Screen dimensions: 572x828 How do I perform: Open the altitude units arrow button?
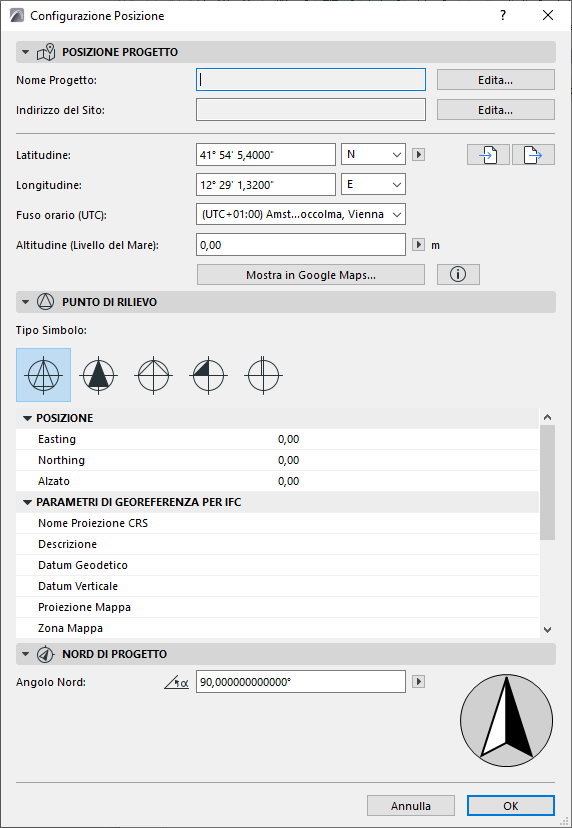(x=418, y=245)
